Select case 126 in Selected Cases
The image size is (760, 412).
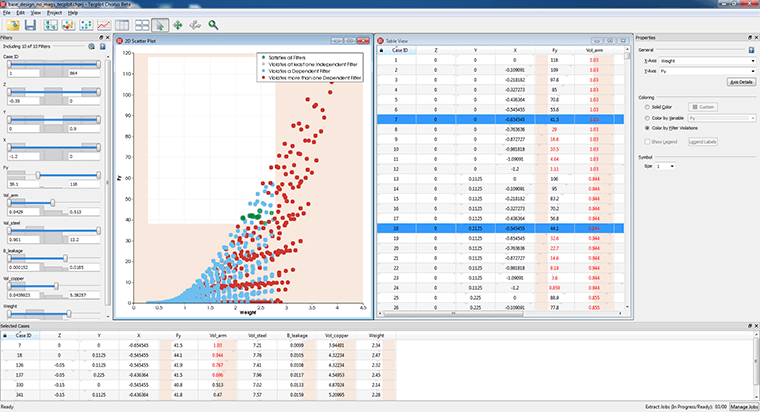point(198,365)
